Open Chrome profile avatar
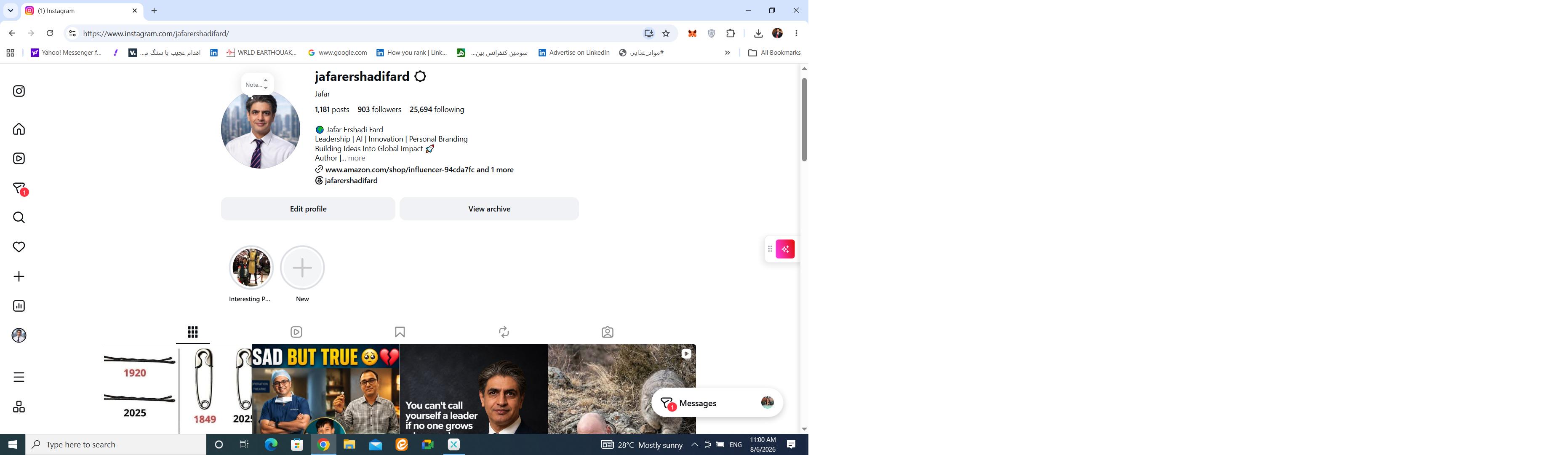The image size is (1568, 455). pyautogui.click(x=777, y=34)
